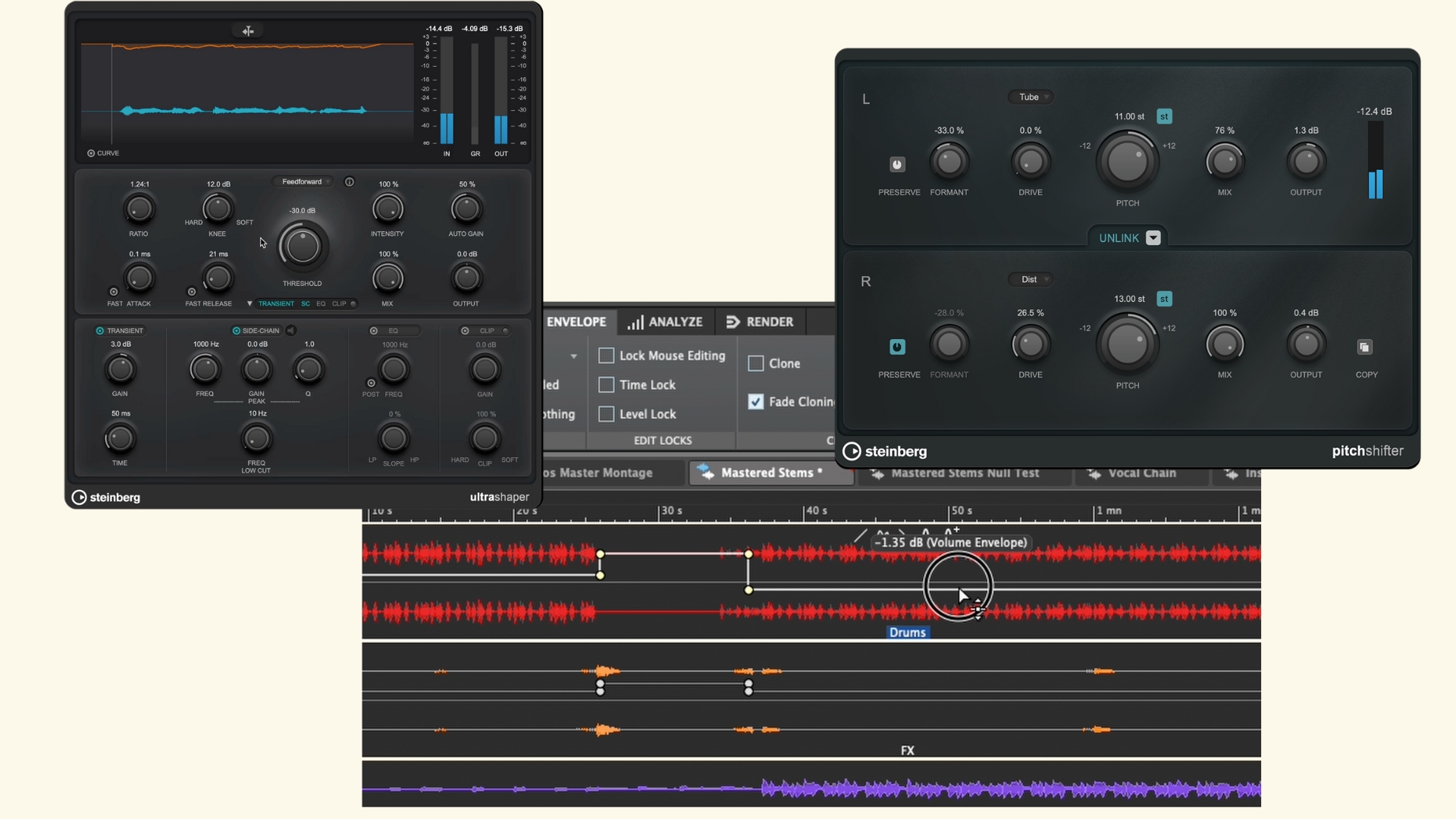
Task: Uncheck the Fade Cloning checkbox
Action: point(756,402)
